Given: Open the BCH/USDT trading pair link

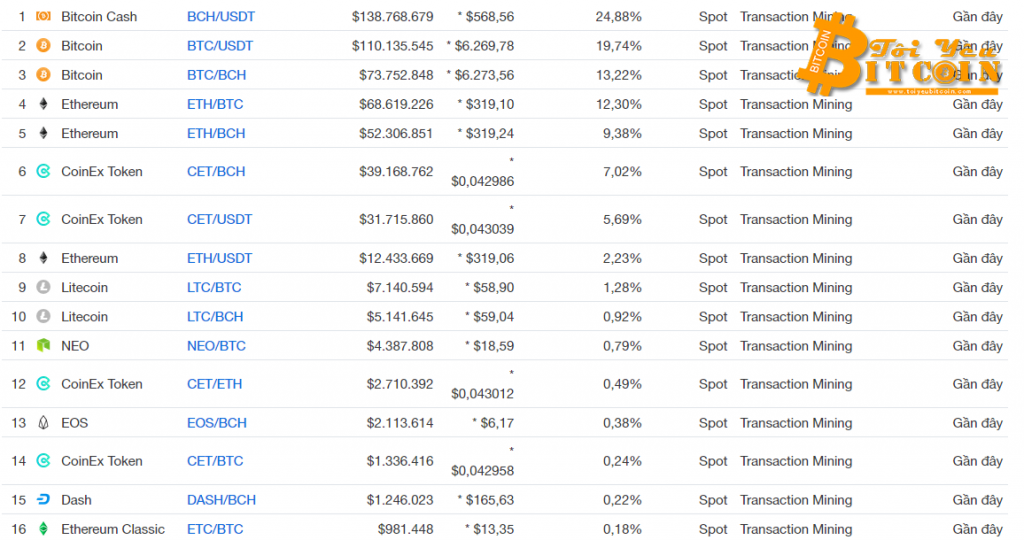Looking at the screenshot, I should pyautogui.click(x=220, y=16).
